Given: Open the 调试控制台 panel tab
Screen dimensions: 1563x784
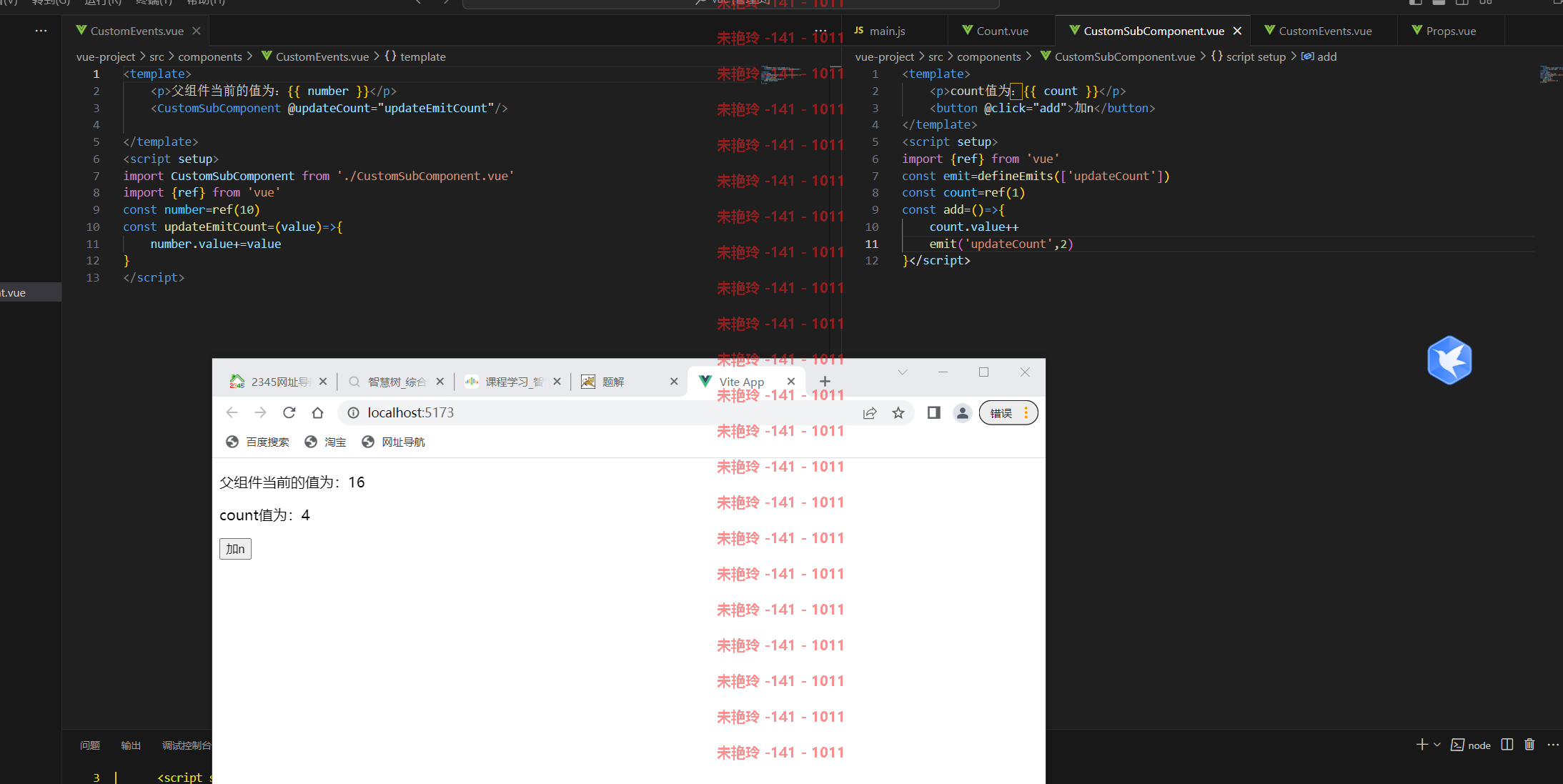Looking at the screenshot, I should (x=187, y=745).
